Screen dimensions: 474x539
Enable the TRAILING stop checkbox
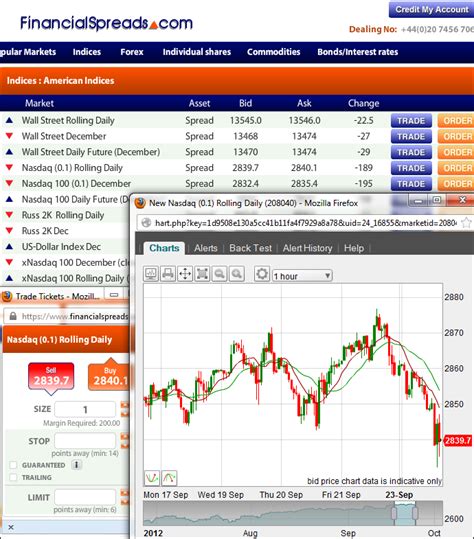click(x=13, y=477)
